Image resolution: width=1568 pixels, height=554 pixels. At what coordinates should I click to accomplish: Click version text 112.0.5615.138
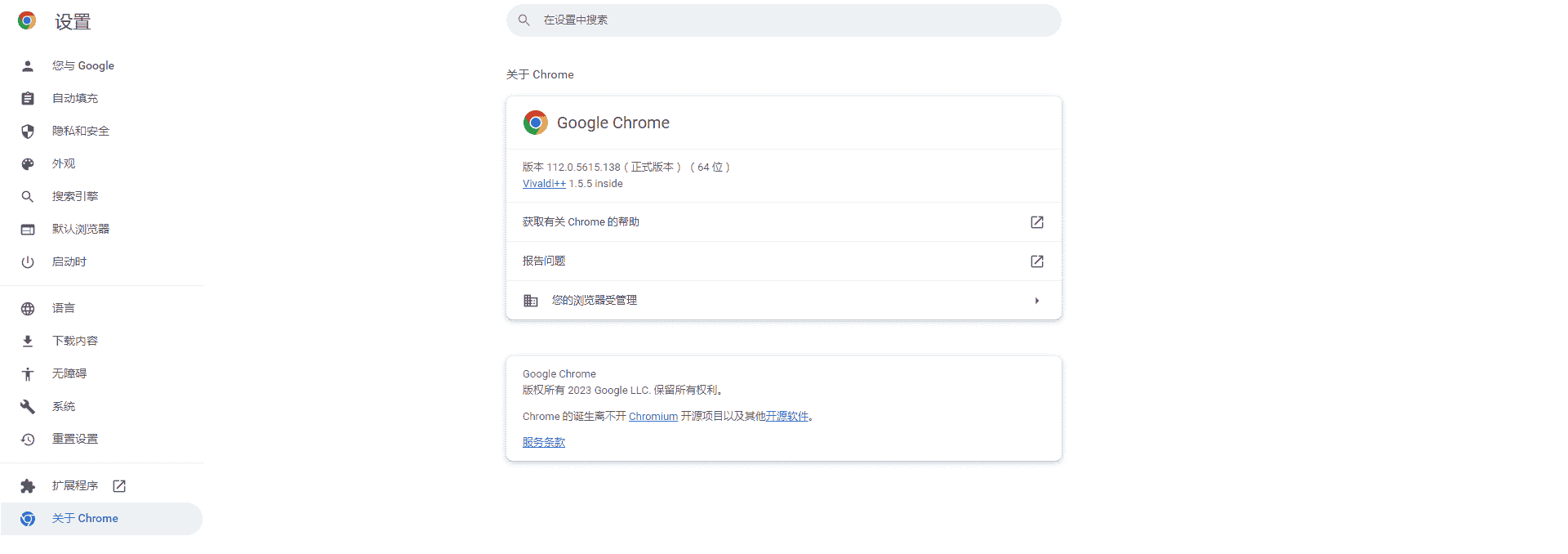tap(584, 168)
